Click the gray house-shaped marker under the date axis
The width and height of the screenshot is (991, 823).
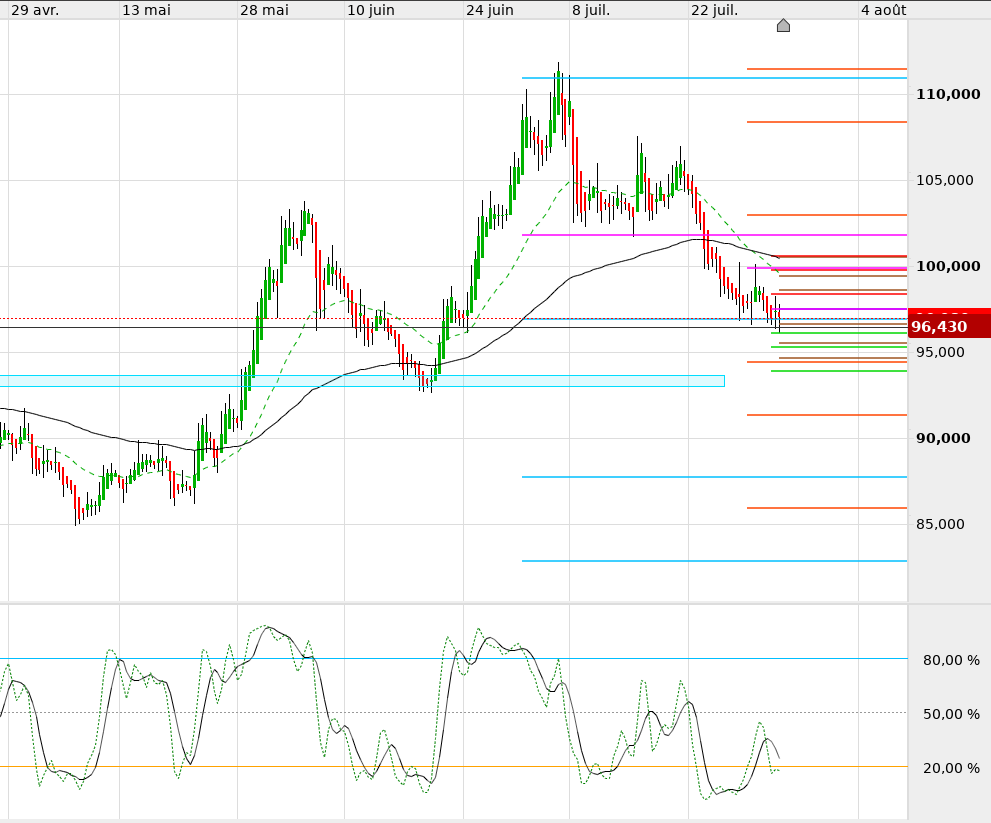tap(783, 25)
